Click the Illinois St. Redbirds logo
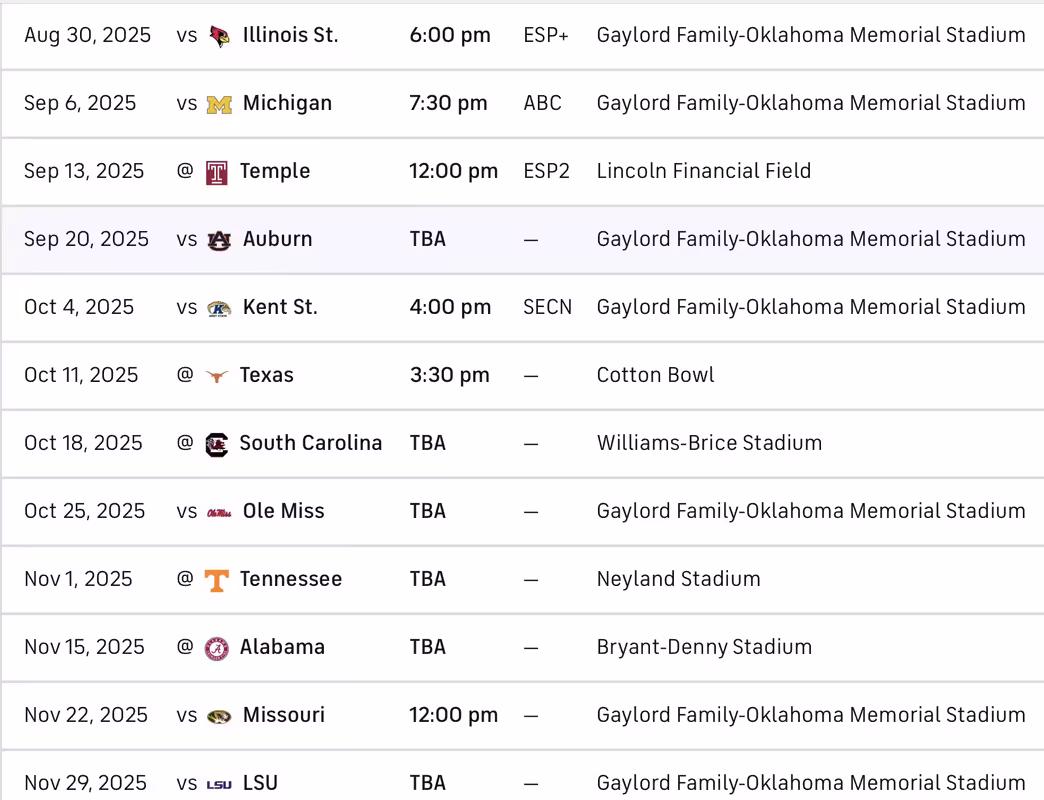Image resolution: width=1044 pixels, height=800 pixels. 219,36
